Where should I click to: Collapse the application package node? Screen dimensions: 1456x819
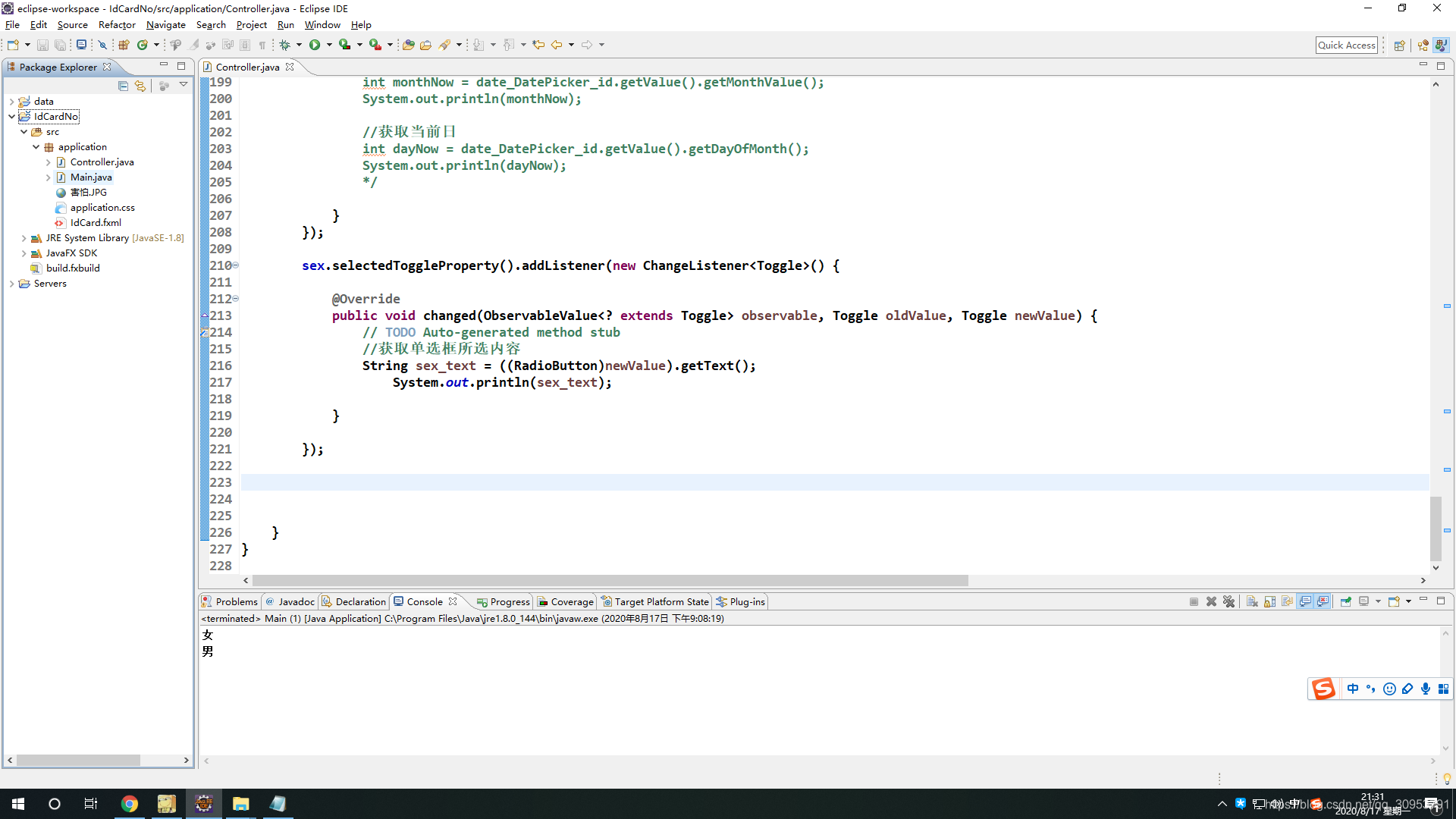(36, 147)
